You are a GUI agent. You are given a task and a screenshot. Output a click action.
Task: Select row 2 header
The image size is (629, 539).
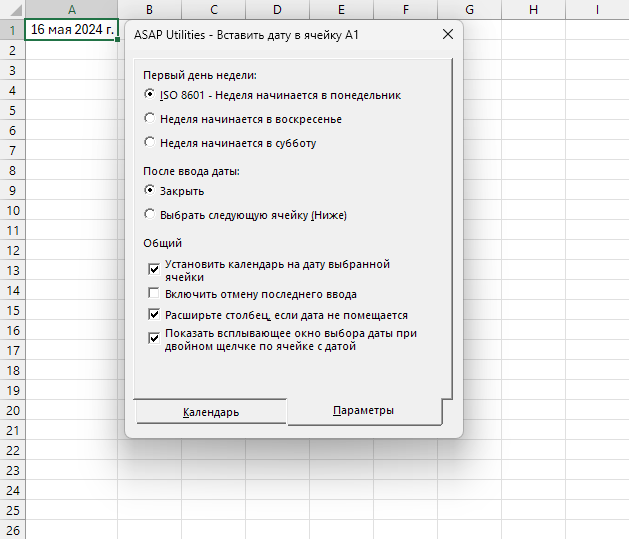[x=12, y=50]
